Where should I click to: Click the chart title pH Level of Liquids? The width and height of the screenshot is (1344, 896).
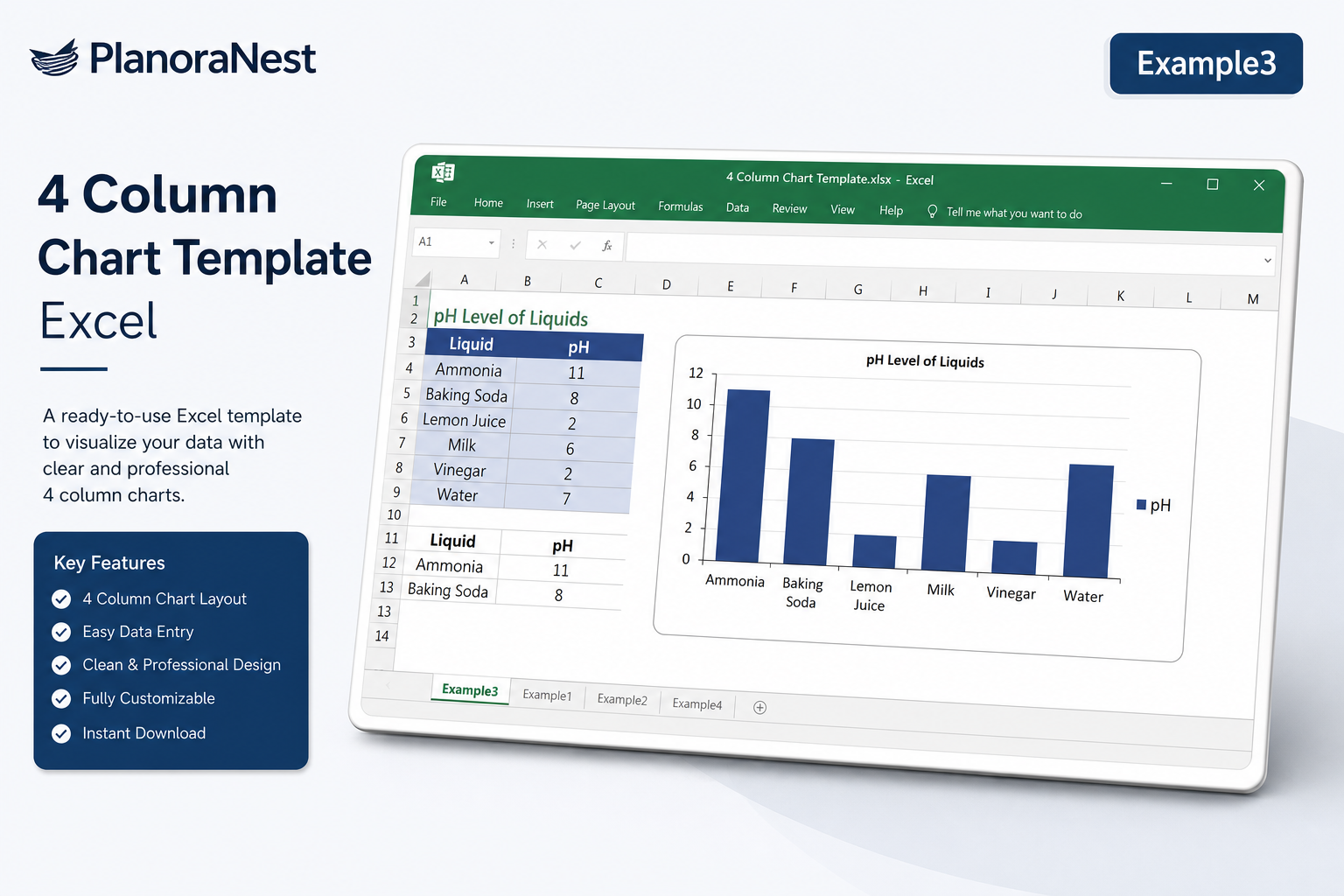pyautogui.click(x=925, y=360)
